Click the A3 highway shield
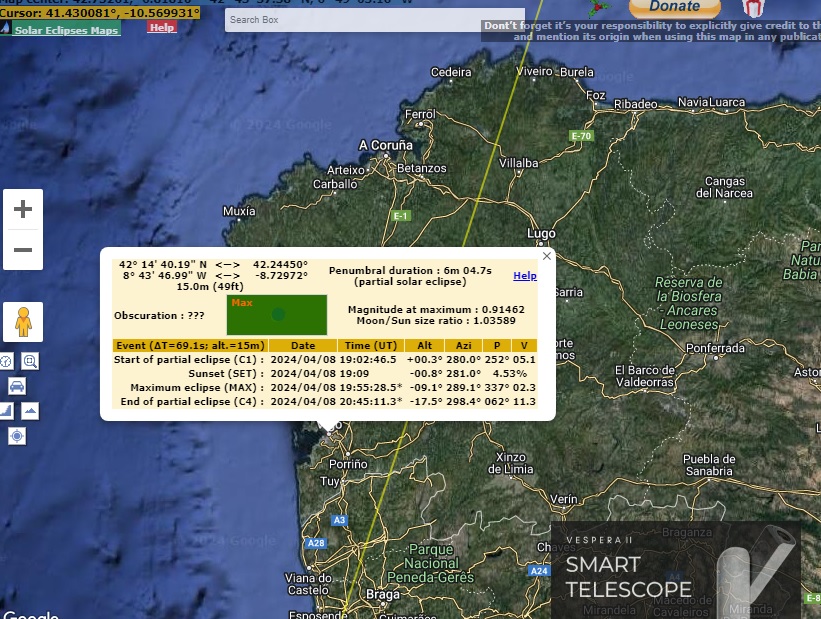The width and height of the screenshot is (821, 619). 339,520
